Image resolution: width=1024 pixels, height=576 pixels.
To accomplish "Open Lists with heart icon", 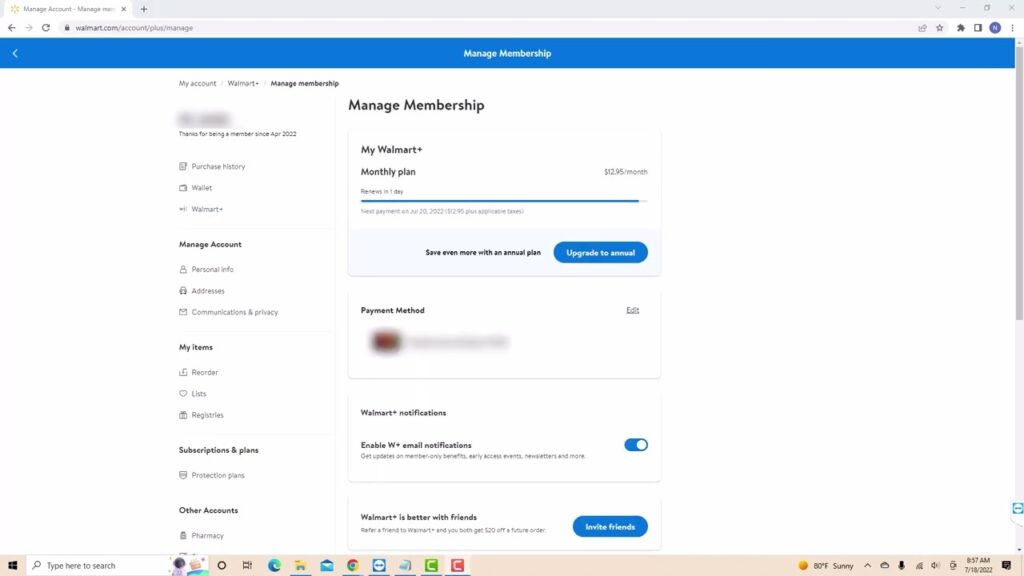I will click(x=199, y=394).
